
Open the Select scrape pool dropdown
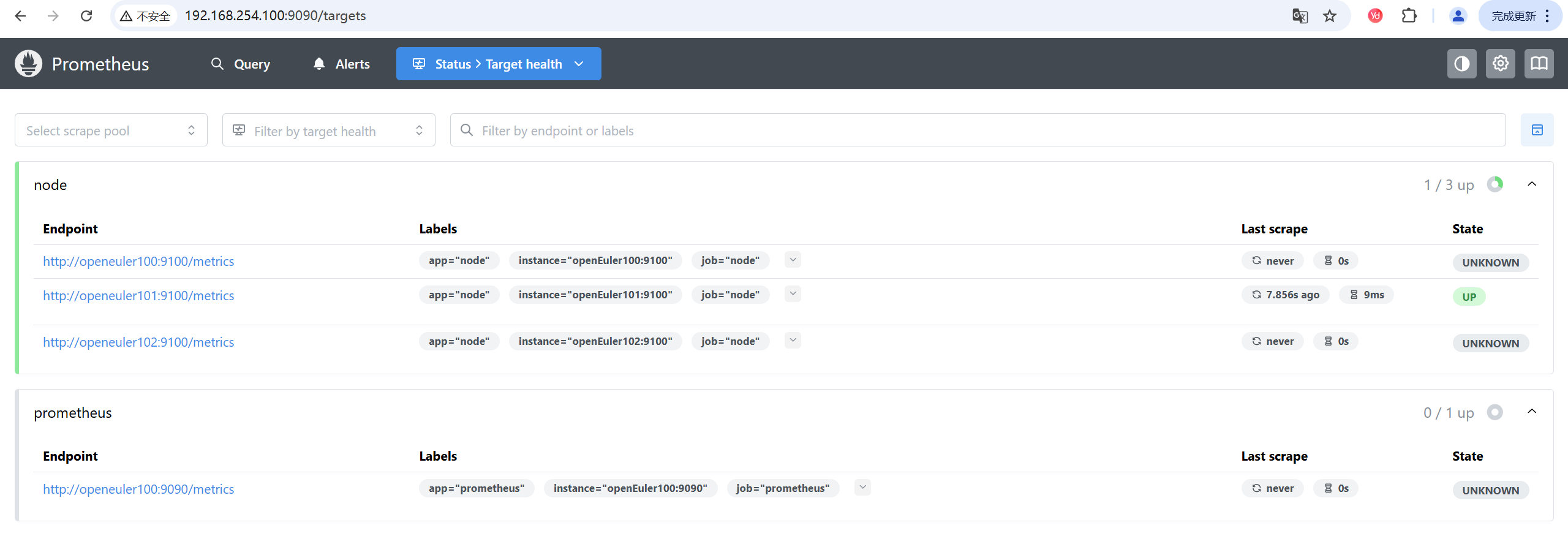click(x=111, y=130)
